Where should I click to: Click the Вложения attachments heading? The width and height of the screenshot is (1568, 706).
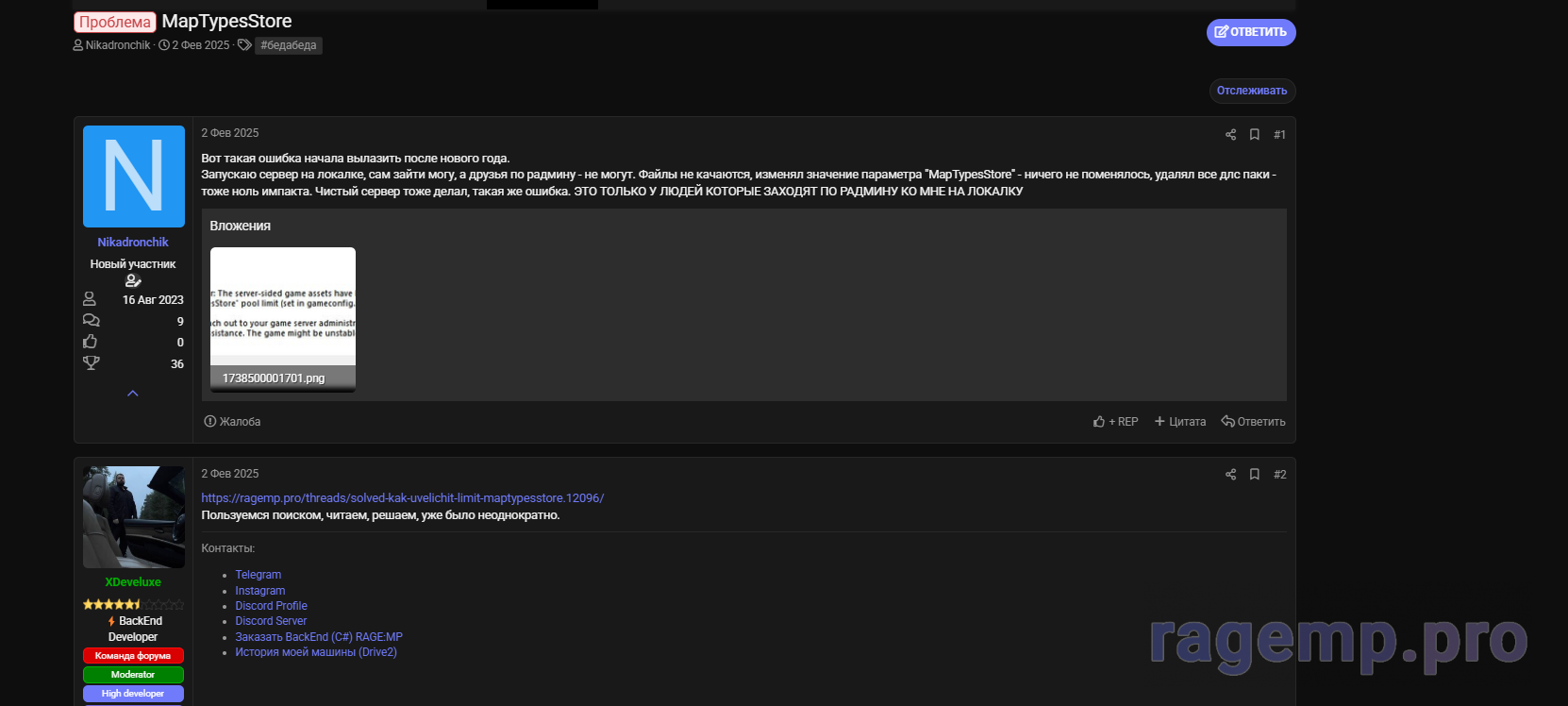click(241, 226)
